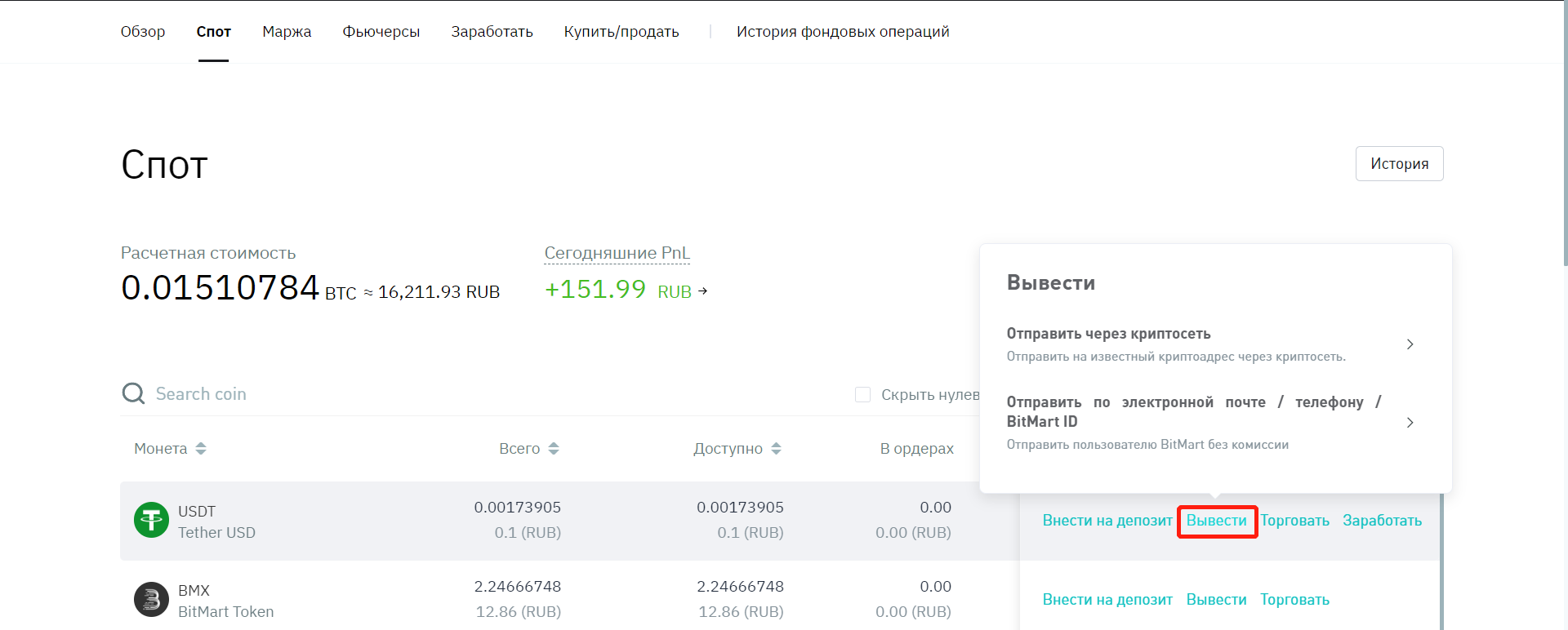Click the +151.99 RUB PnL value
The height and width of the screenshot is (630, 1568).
618,290
